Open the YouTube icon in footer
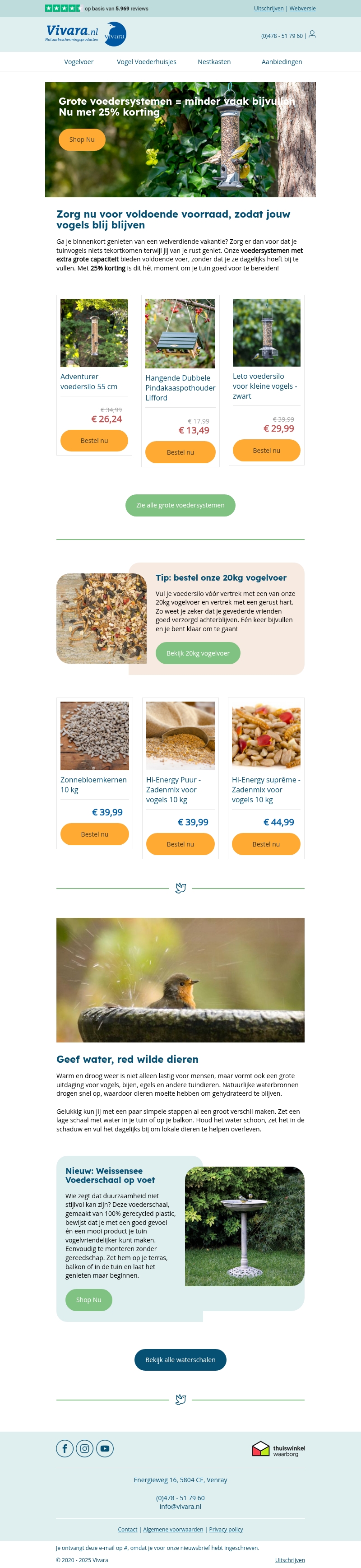The height and width of the screenshot is (1568, 361). pyautogui.click(x=105, y=1448)
